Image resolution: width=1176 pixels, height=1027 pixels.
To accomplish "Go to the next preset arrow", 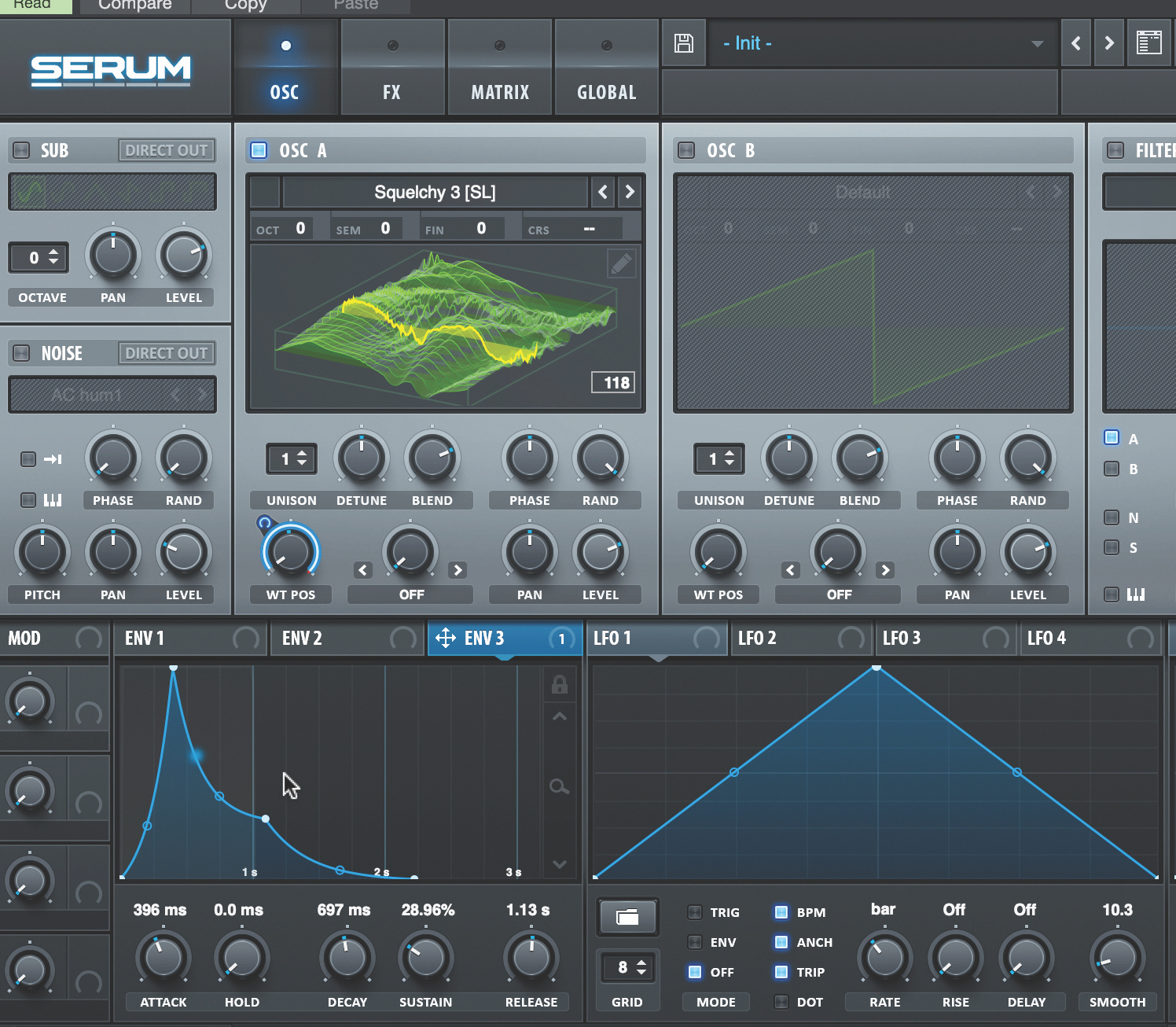I will click(x=1109, y=43).
